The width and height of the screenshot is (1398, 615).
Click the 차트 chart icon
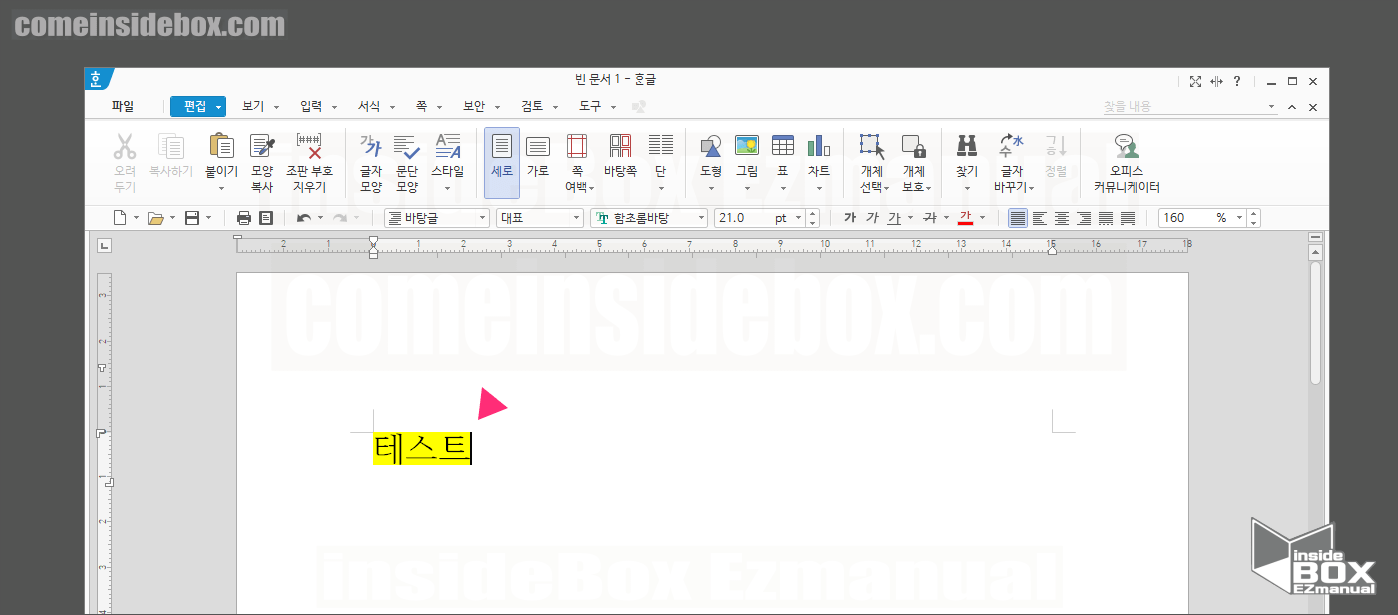click(819, 147)
